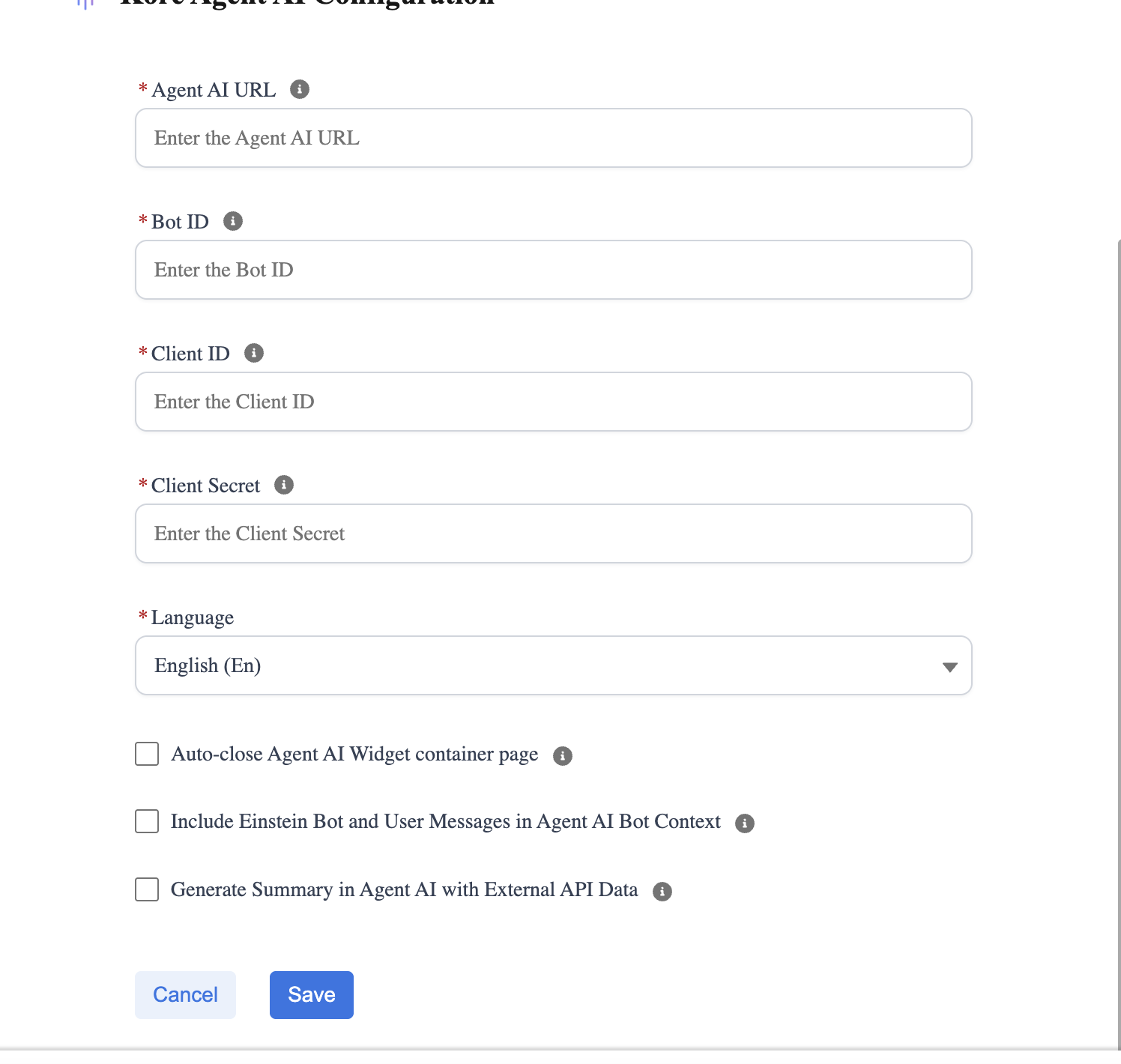Tick Generate Summary with External API Data

click(x=147, y=889)
